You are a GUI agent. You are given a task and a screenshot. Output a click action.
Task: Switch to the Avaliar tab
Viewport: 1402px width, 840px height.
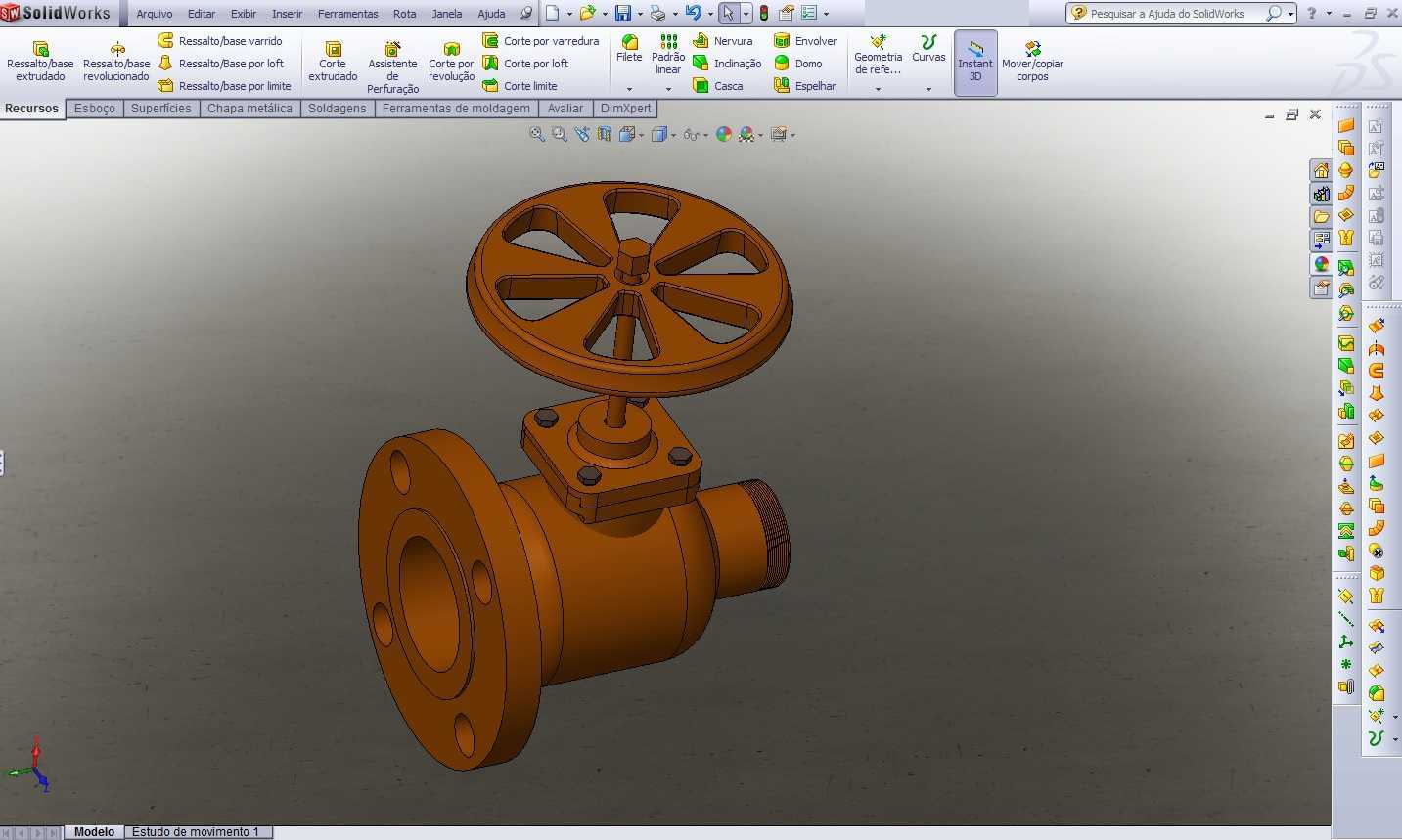(565, 109)
